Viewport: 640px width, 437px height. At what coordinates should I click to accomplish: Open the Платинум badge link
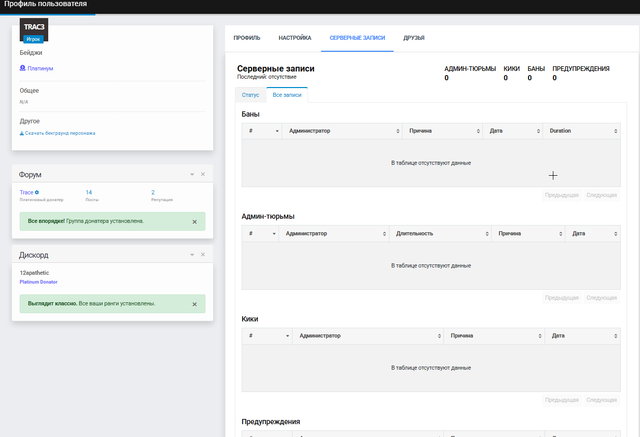40,69
